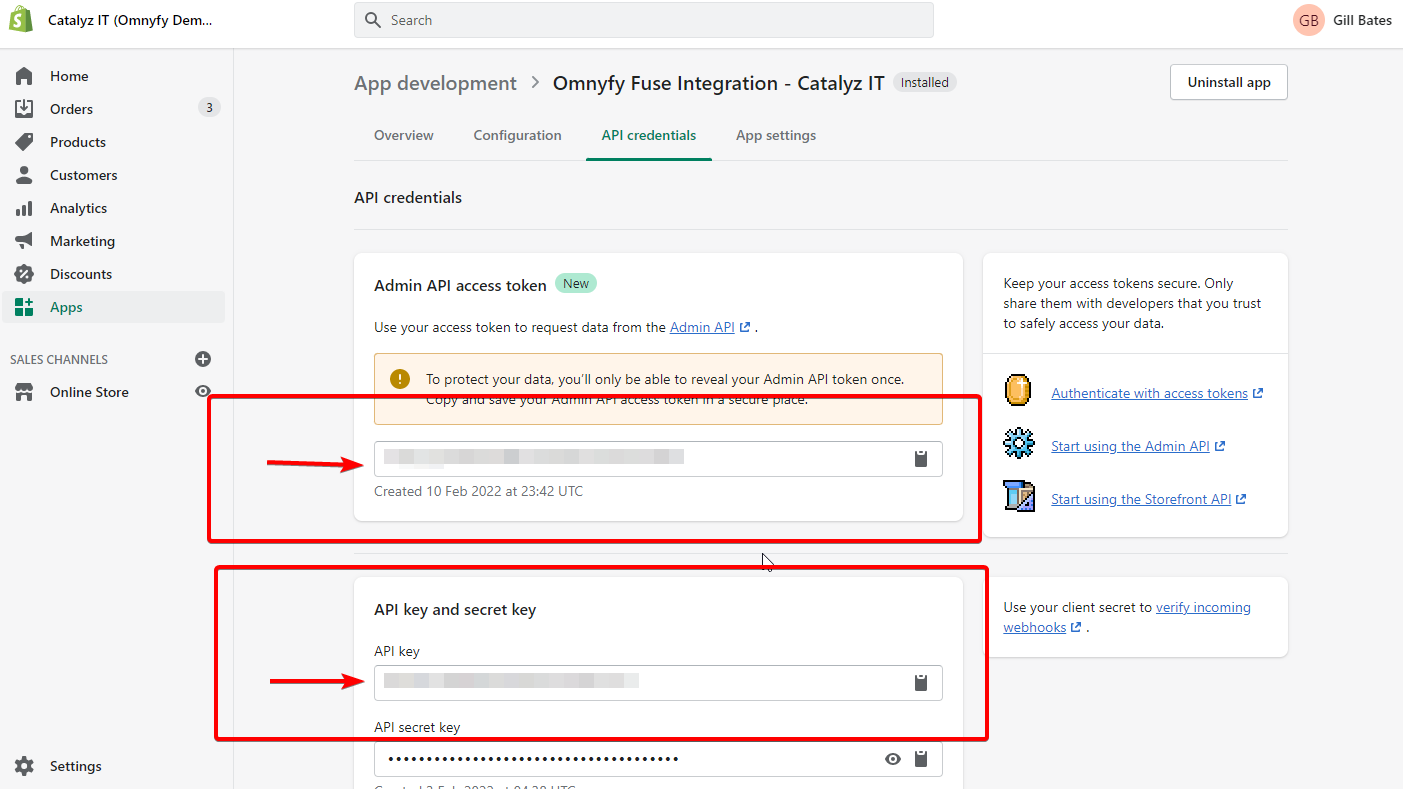Open GB user avatar menu
Viewport: 1403px width, 789px height.
pos(1309,20)
